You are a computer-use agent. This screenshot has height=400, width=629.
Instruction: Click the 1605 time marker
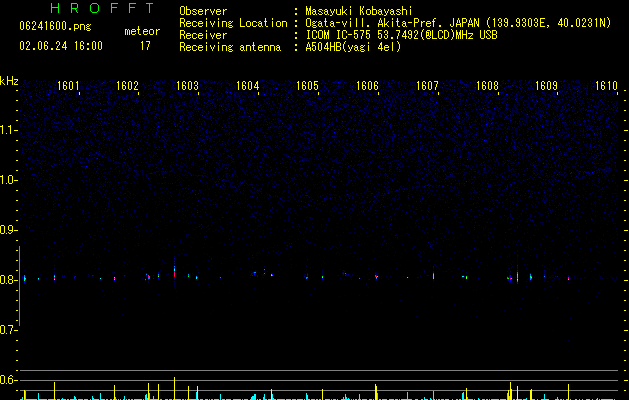click(307, 86)
